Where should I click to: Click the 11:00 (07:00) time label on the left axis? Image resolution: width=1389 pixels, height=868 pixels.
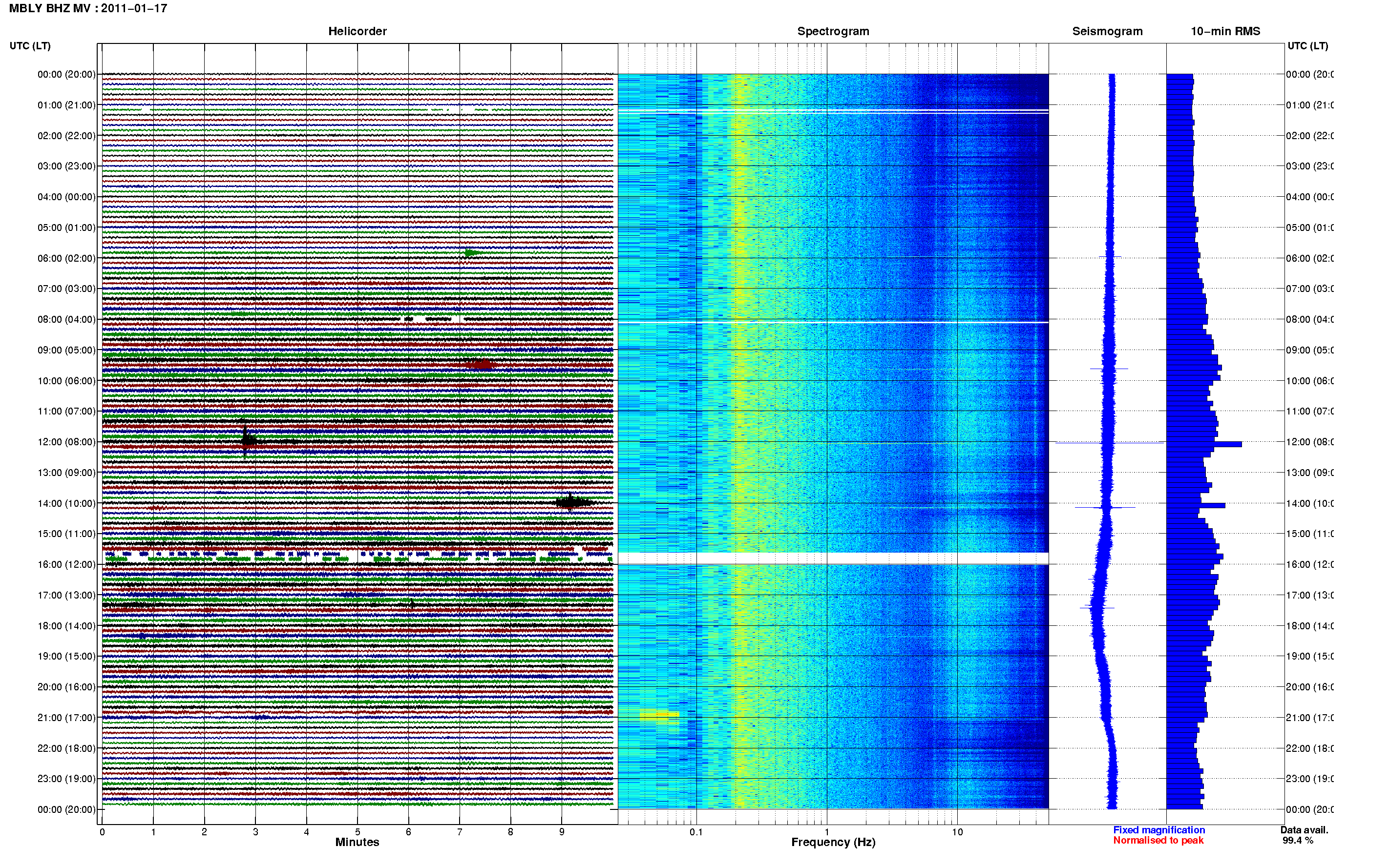pyautogui.click(x=66, y=411)
